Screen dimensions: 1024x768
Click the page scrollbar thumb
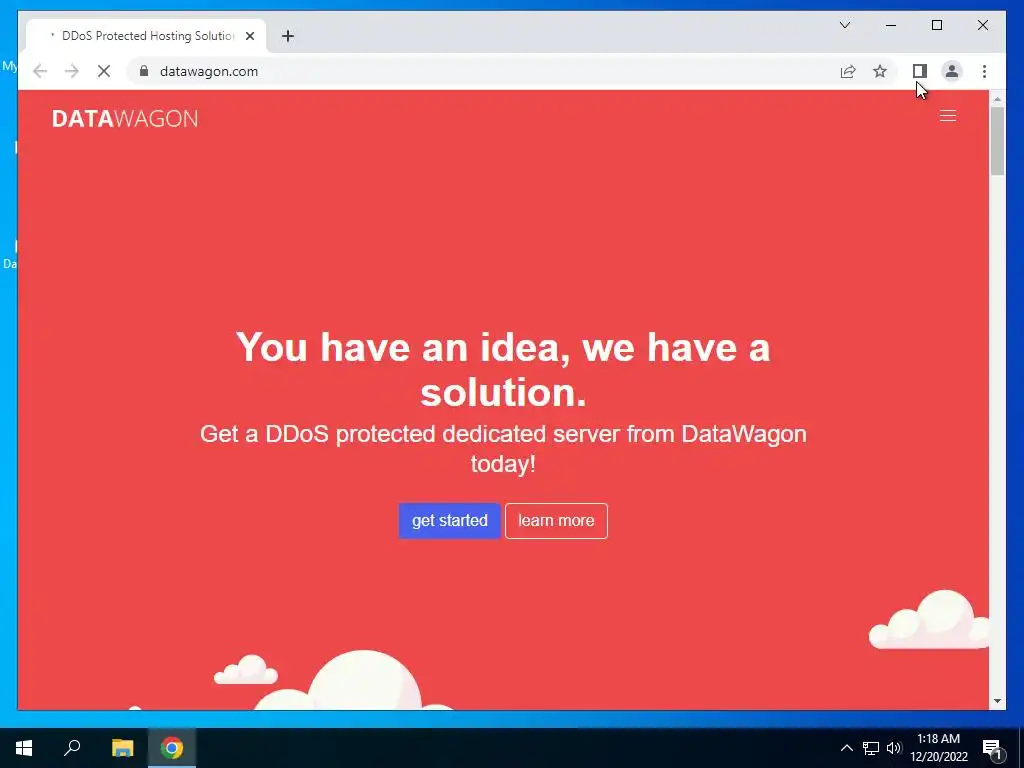pyautogui.click(x=997, y=141)
